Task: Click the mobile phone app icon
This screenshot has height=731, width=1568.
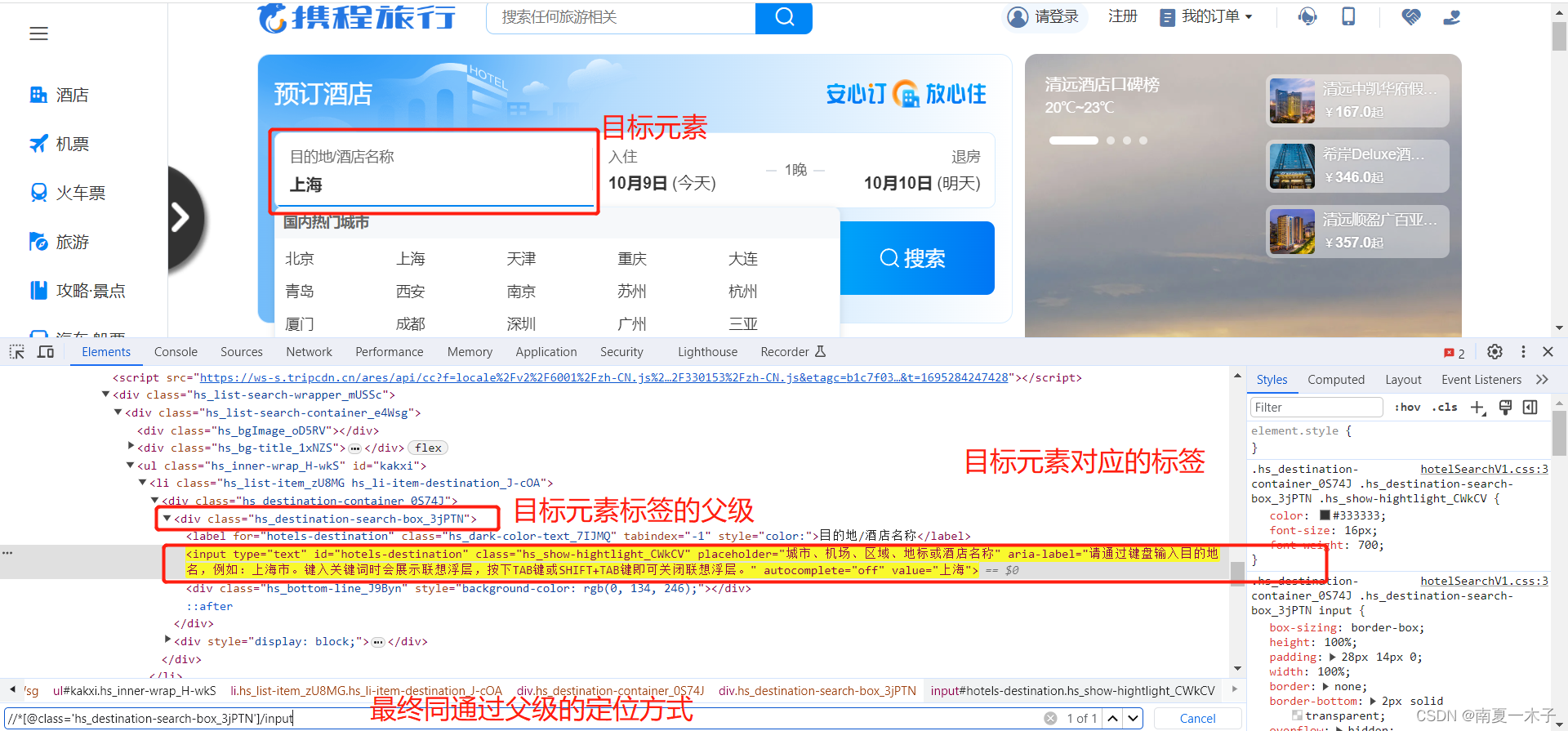Action: [x=1348, y=16]
